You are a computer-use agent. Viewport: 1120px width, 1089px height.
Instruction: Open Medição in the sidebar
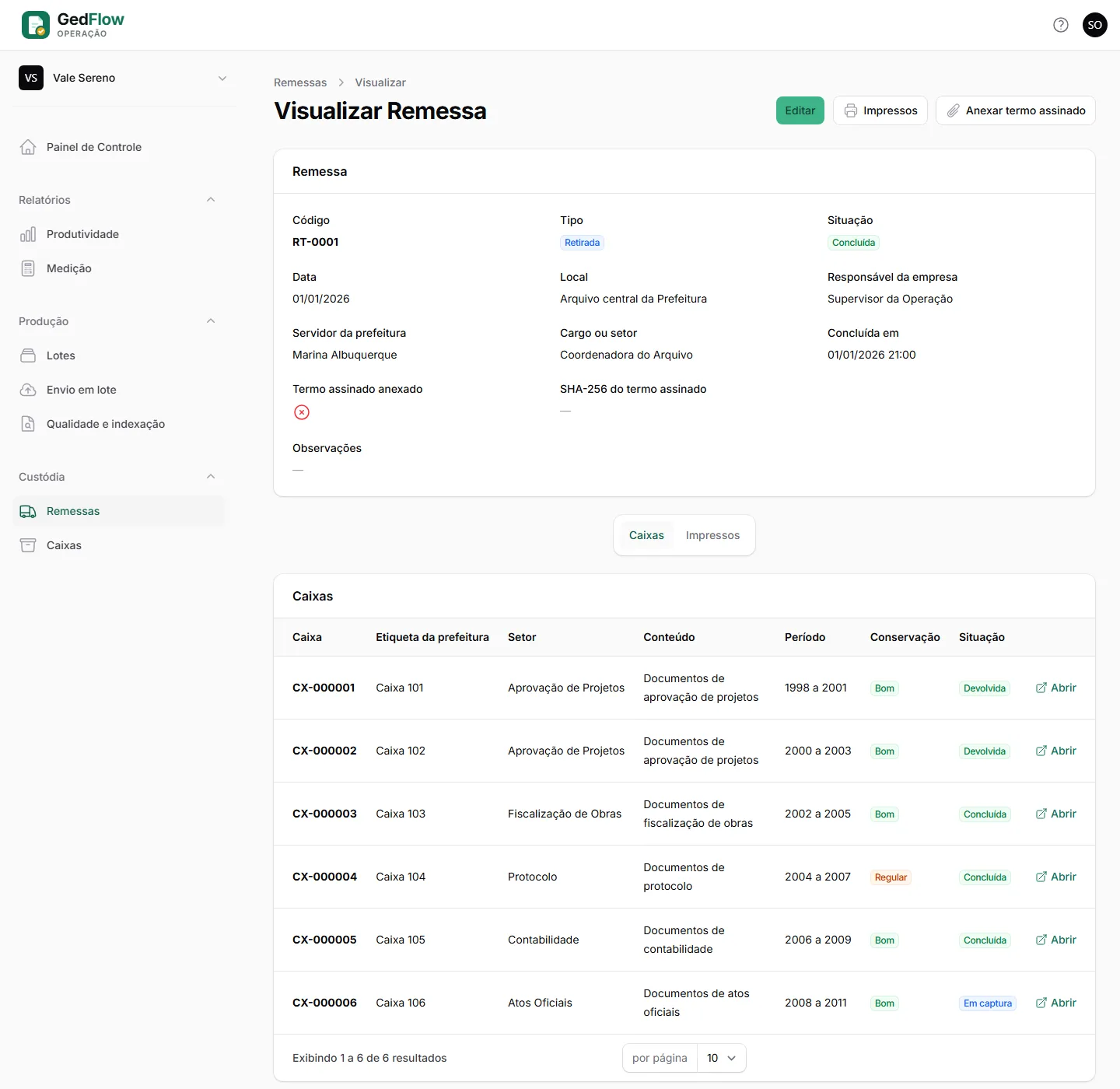point(118,268)
